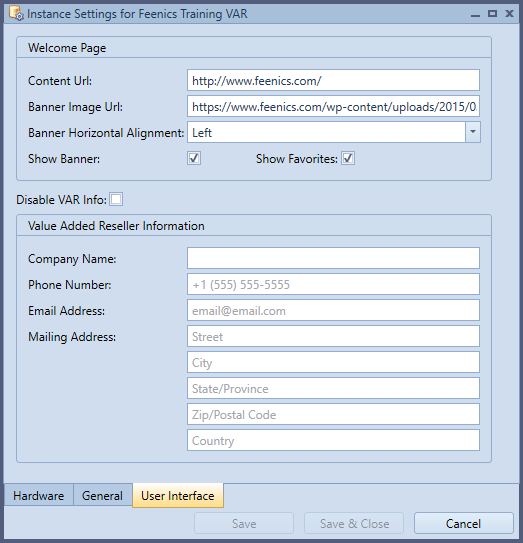The width and height of the screenshot is (523, 543).
Task: Click the Email Address input field
Action: coord(333,310)
